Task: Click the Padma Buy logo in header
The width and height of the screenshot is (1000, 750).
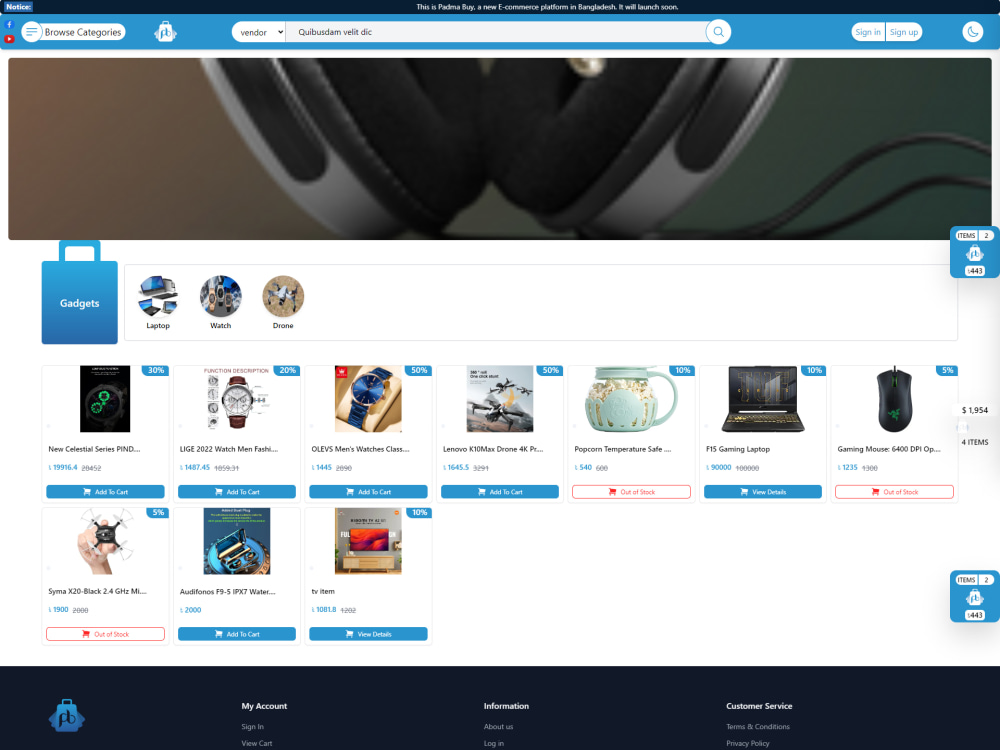Action: coord(165,32)
